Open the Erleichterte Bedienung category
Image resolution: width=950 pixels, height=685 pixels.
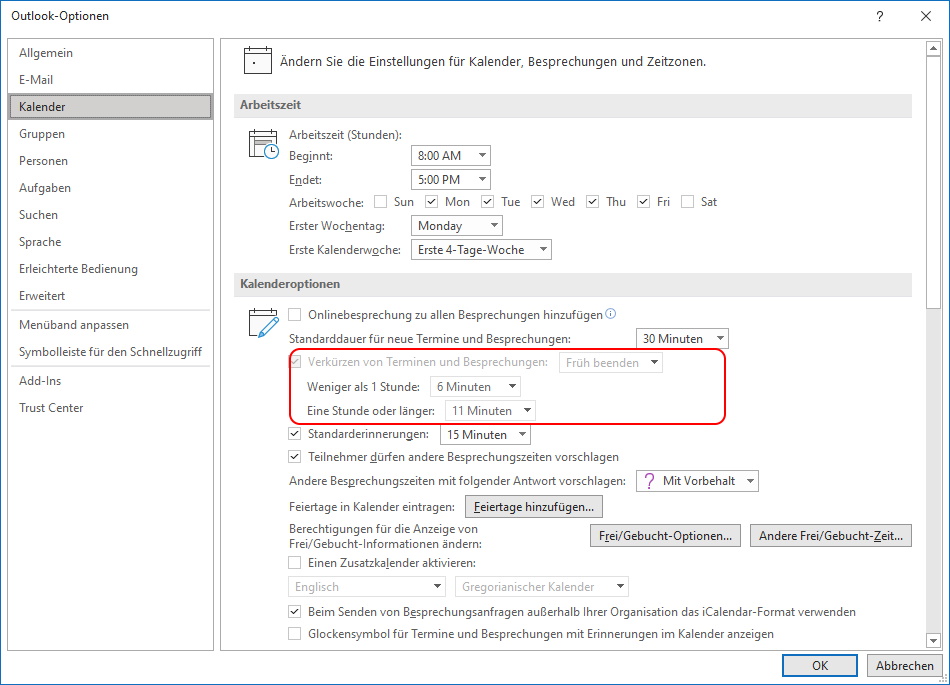(x=110, y=269)
